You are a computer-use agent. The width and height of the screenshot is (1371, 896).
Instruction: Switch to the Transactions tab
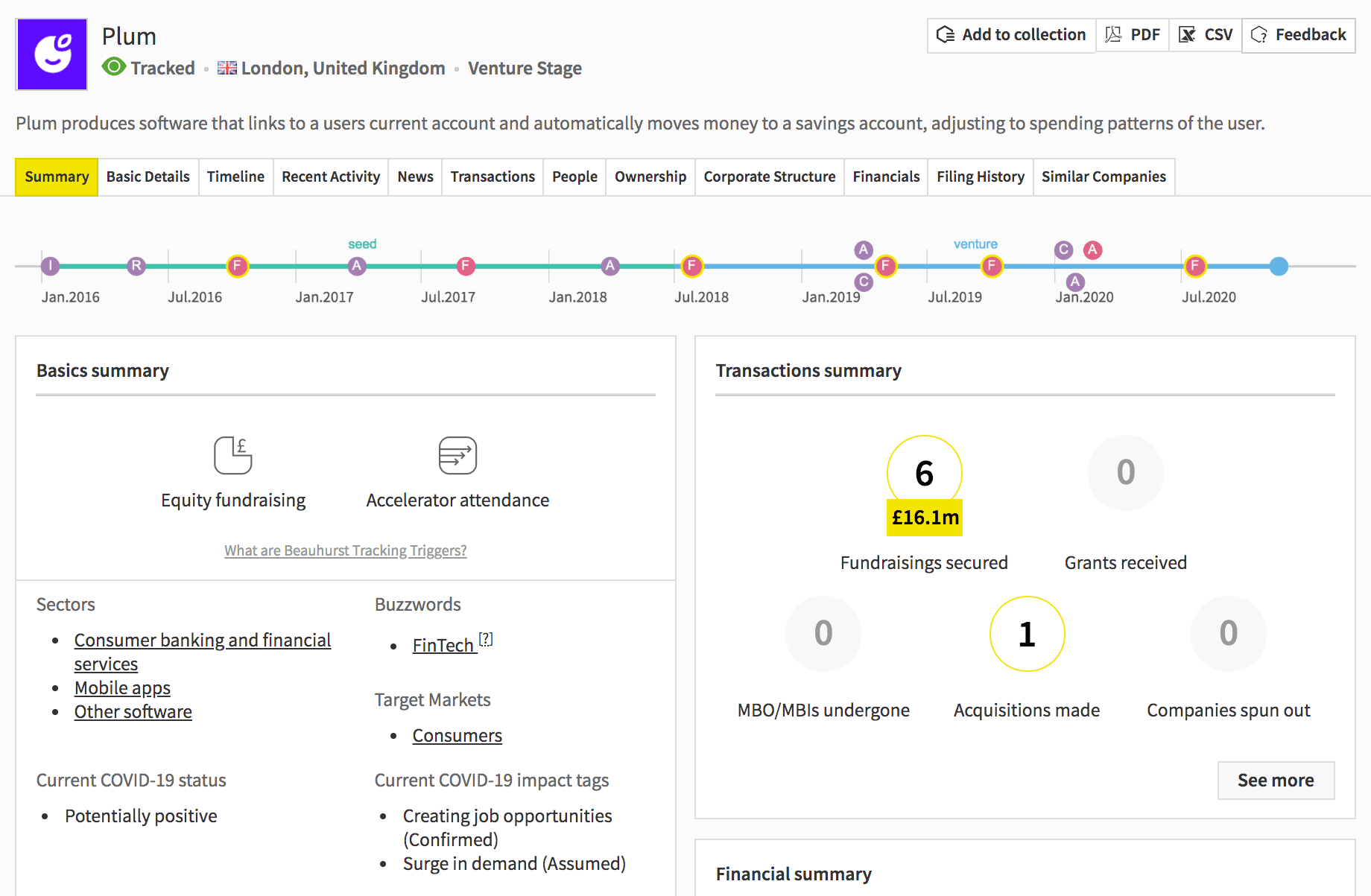coord(493,177)
